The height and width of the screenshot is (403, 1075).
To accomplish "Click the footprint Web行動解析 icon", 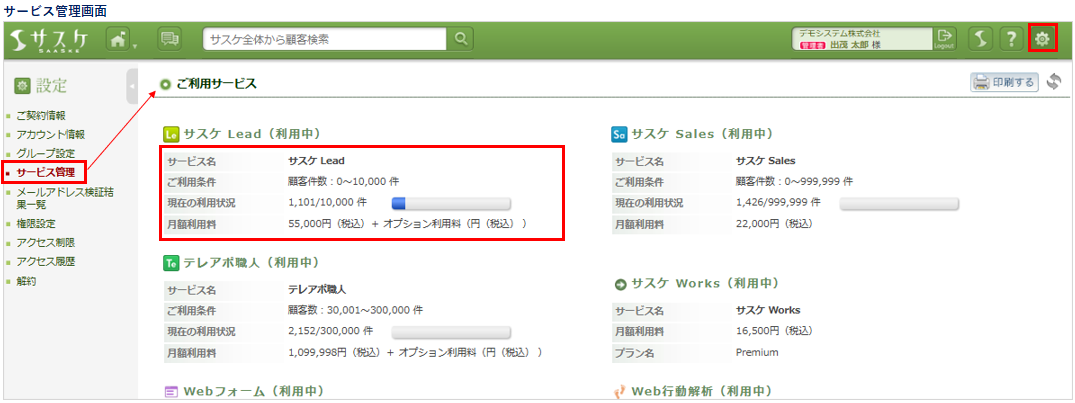I will coord(619,392).
